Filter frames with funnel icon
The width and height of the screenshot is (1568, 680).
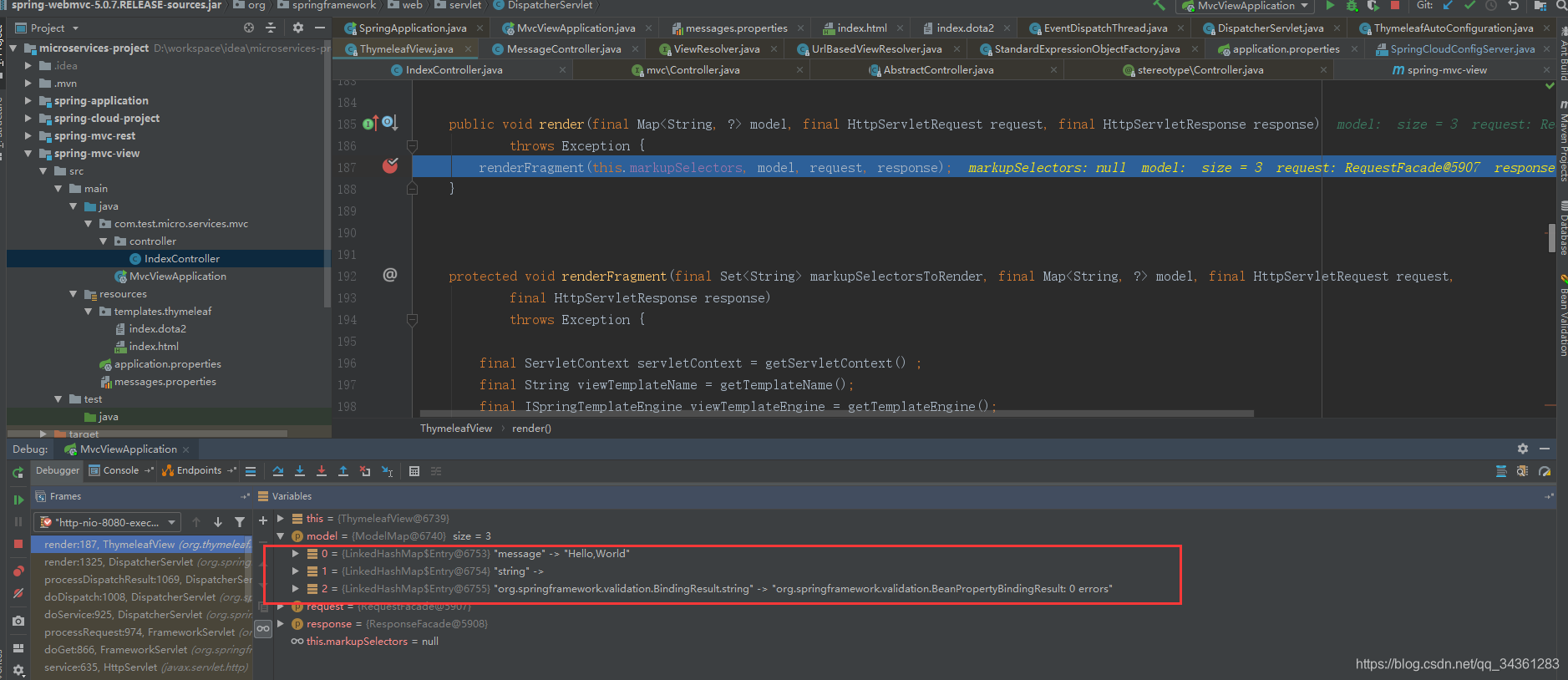(x=240, y=522)
